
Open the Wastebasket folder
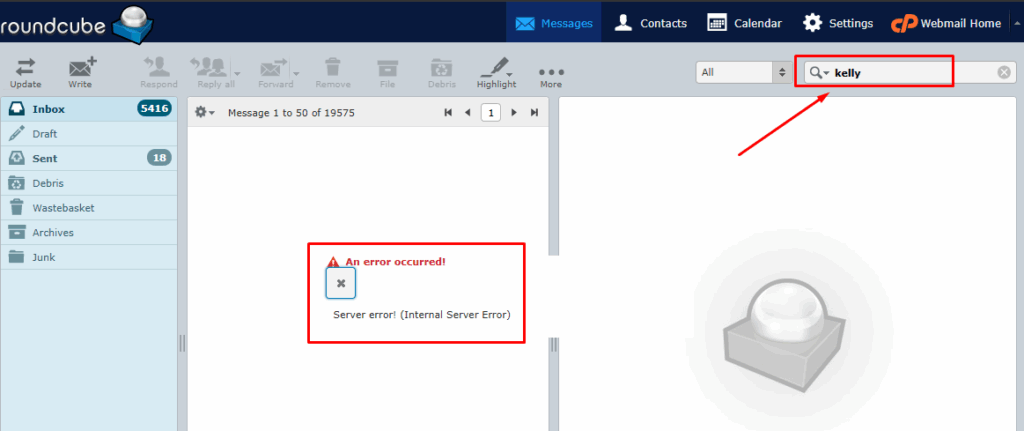89,208
